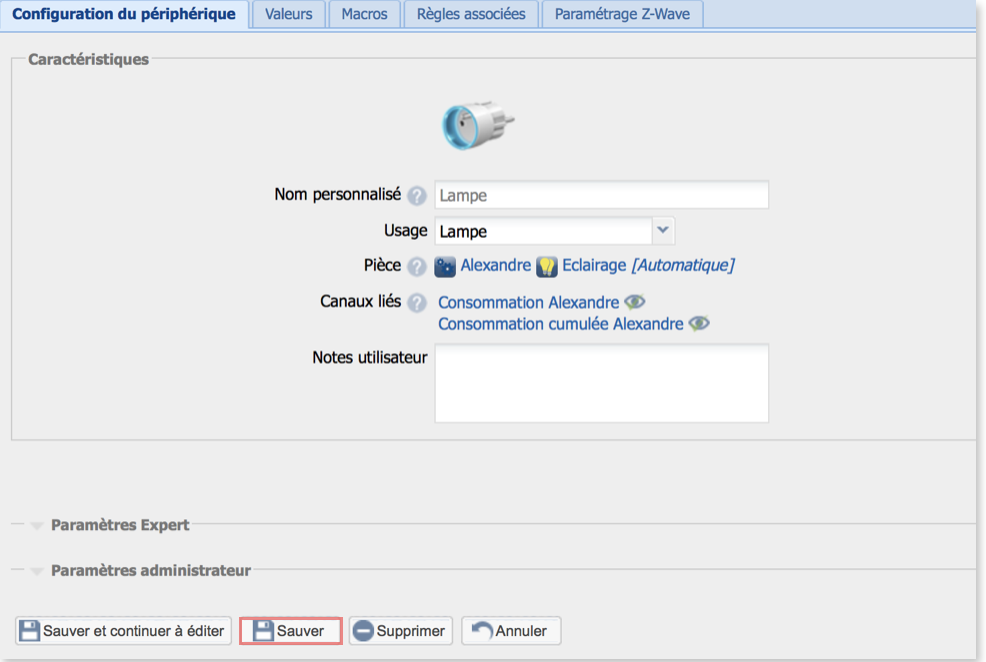Toggle eye icon for Consommation Alexandre
Screen dimensions: 986x662
click(635, 302)
